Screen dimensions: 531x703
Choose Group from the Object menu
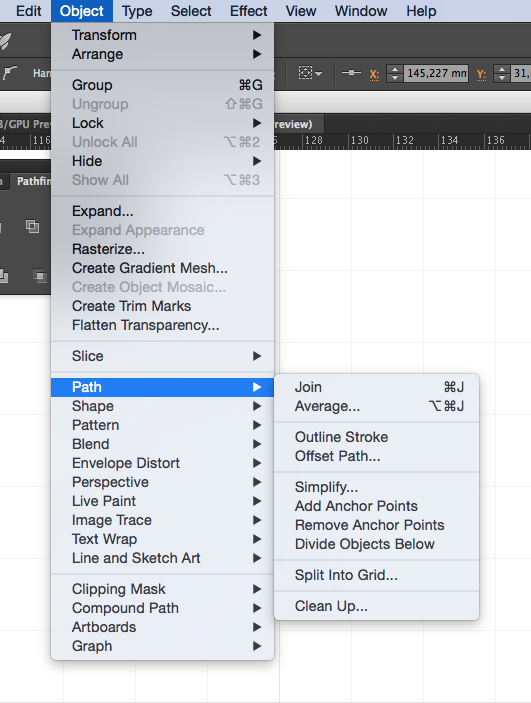(162, 85)
